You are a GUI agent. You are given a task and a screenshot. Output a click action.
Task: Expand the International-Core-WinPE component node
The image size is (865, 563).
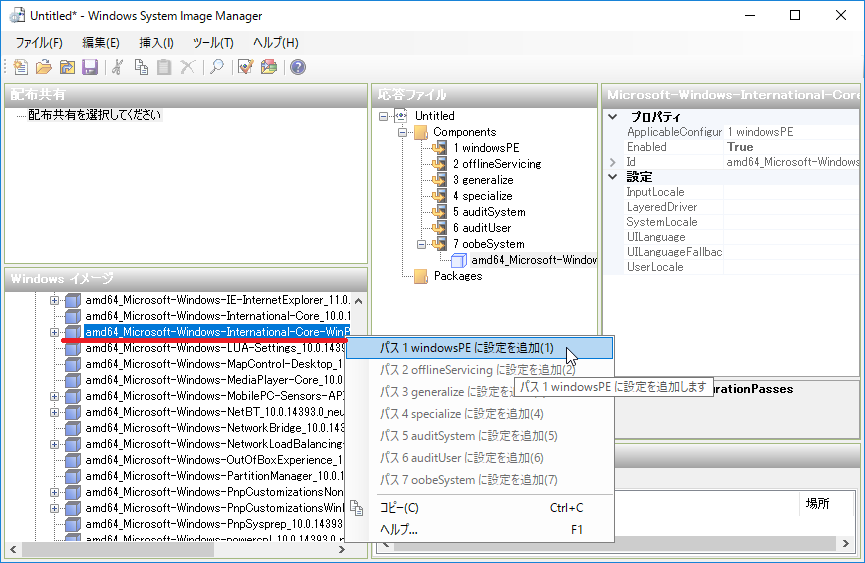tap(54, 333)
